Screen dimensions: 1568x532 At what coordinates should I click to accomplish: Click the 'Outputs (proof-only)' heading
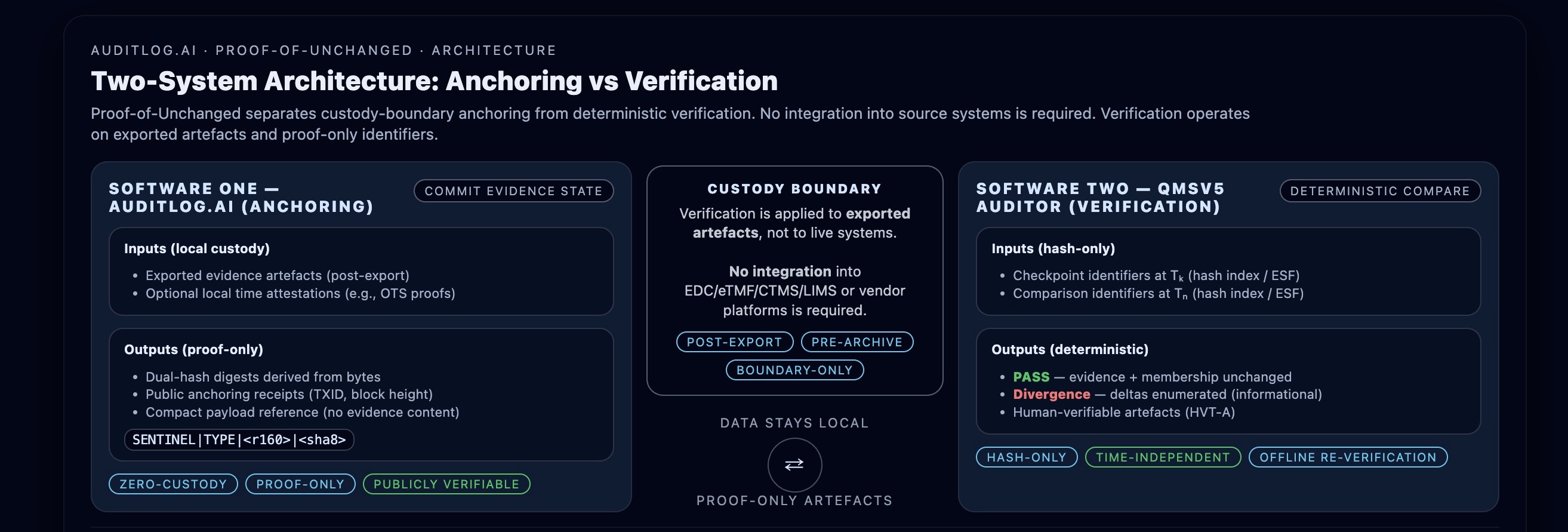point(193,349)
